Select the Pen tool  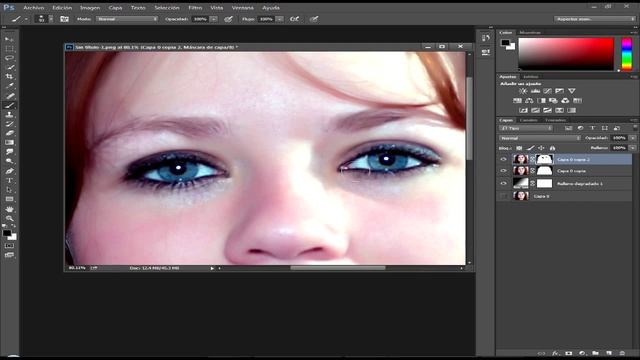click(x=9, y=171)
